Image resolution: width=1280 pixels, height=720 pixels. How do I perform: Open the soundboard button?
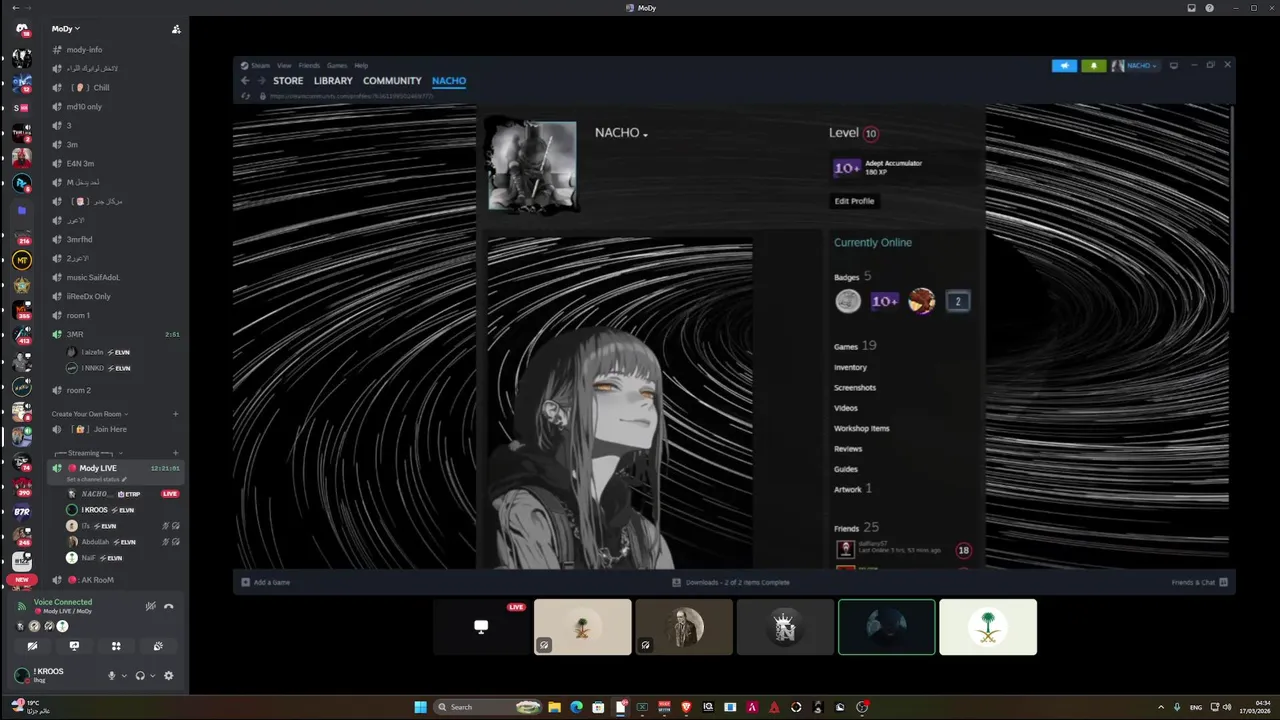[158, 646]
